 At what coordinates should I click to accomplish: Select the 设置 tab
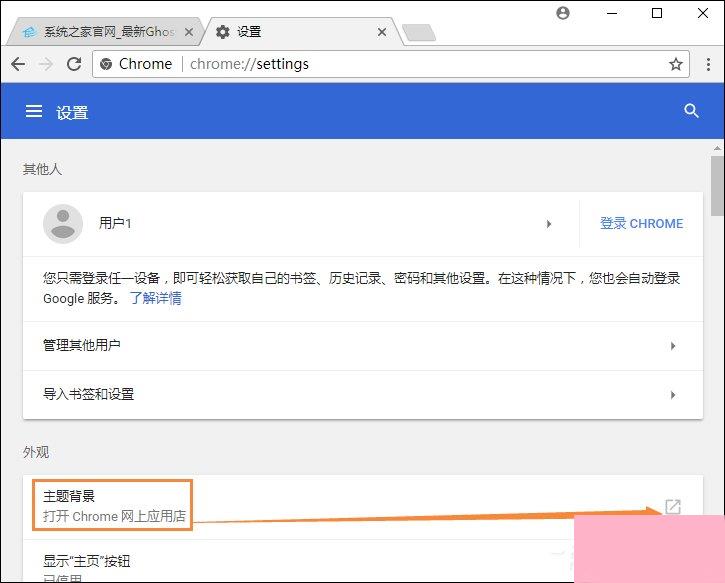[x=301, y=31]
